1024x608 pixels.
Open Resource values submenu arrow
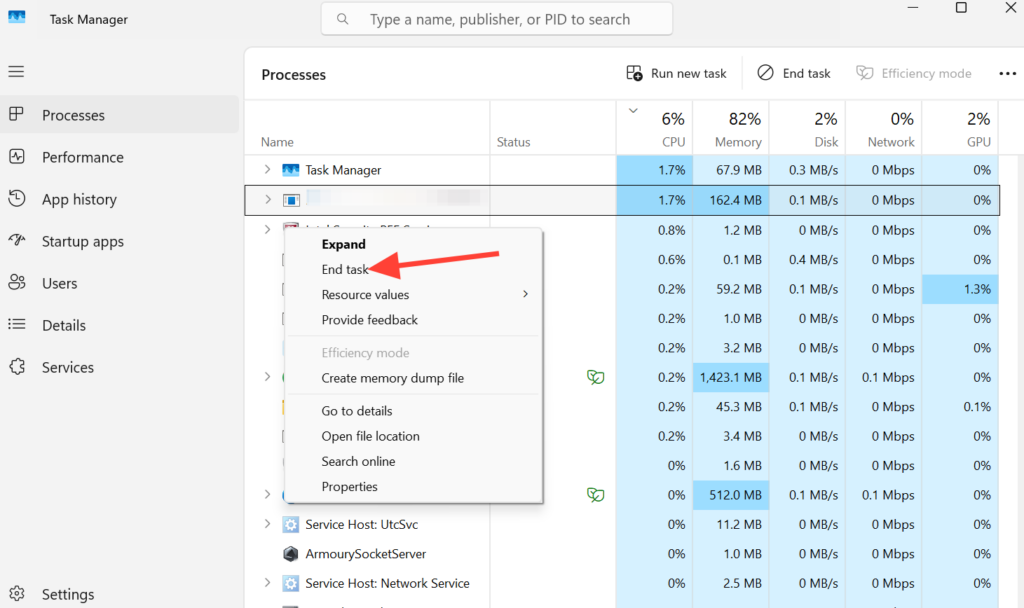click(525, 295)
